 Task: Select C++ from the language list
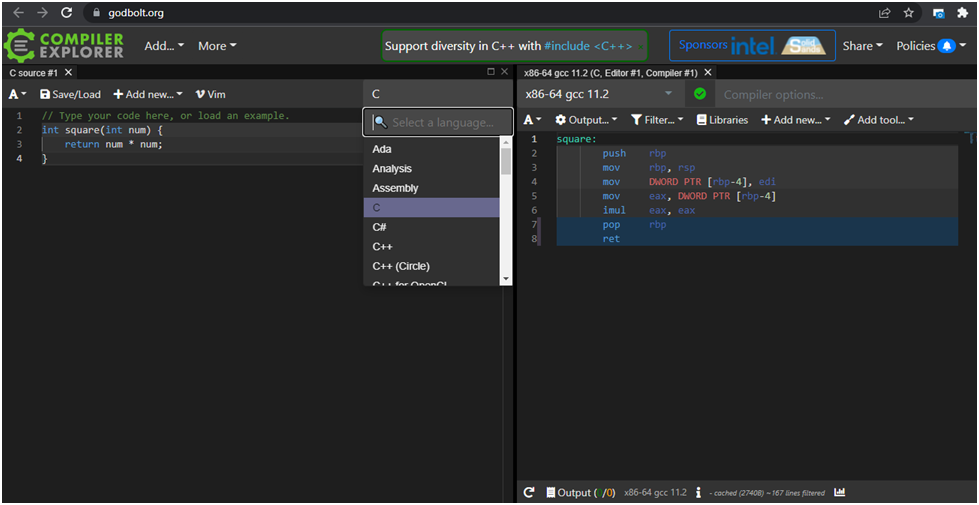[382, 246]
